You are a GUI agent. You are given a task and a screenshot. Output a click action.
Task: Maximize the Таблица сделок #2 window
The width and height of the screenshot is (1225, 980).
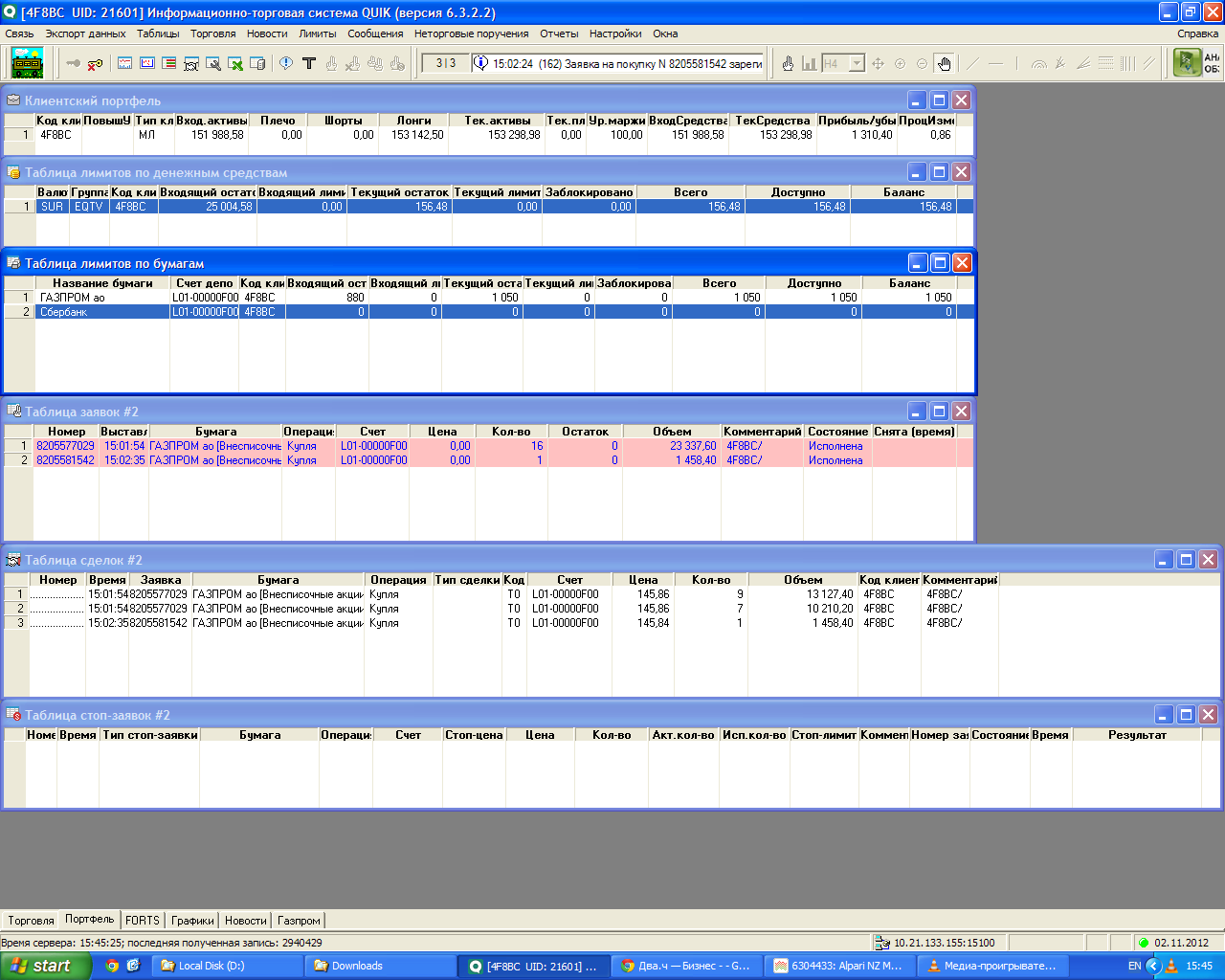coord(1186,560)
